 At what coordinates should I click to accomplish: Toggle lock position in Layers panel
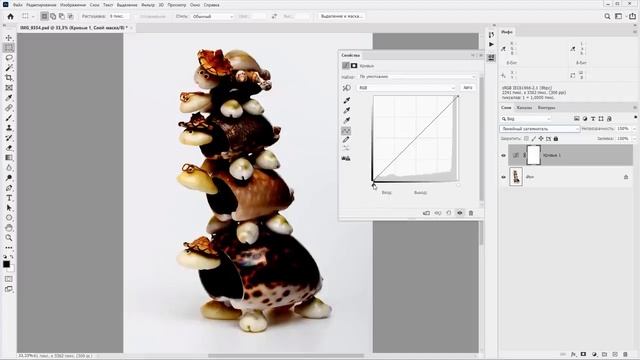(541, 139)
